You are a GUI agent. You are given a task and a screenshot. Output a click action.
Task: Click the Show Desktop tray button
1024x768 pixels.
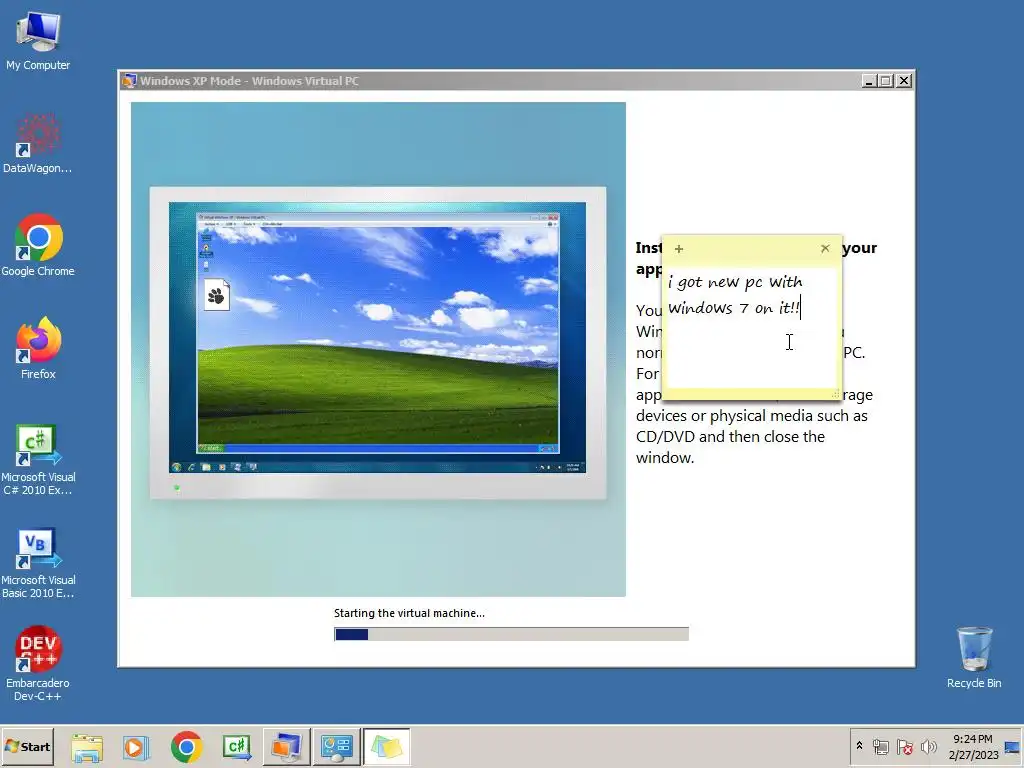1013,746
